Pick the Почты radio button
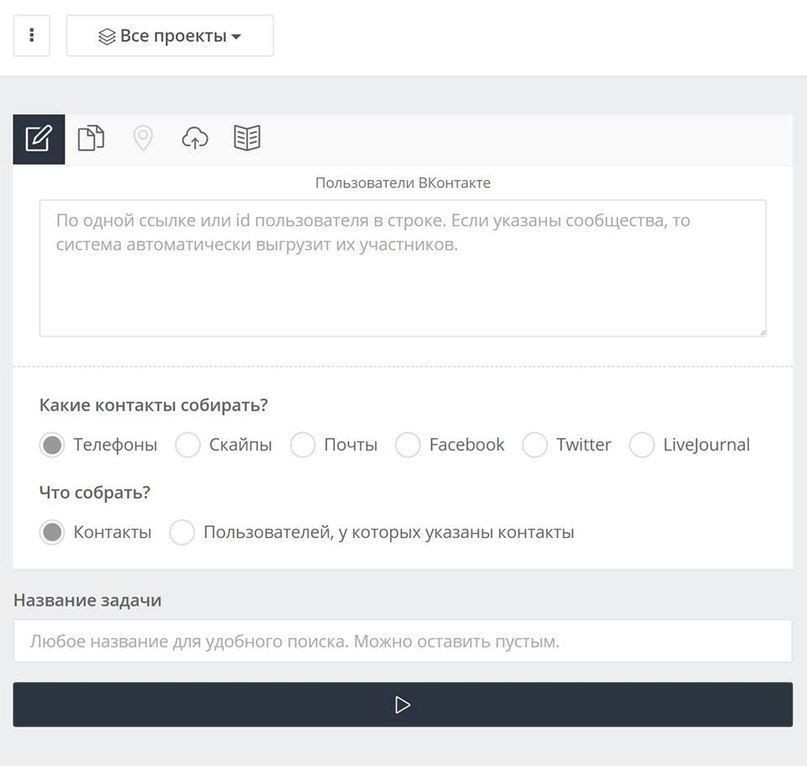 (303, 445)
